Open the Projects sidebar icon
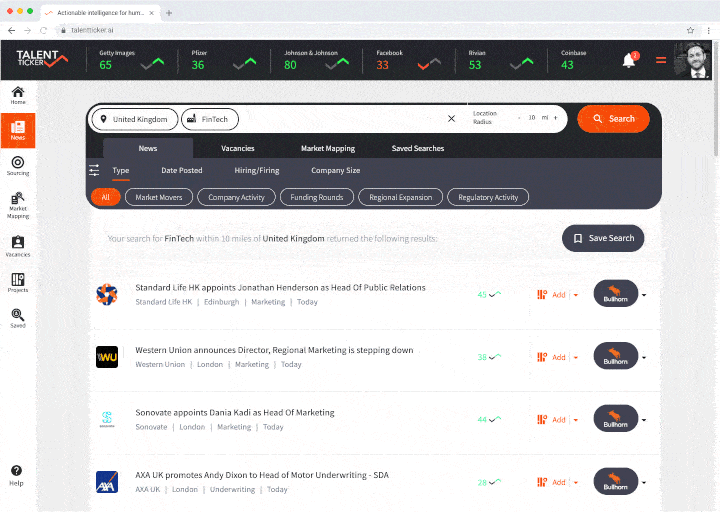This screenshot has width=720, height=512. (x=18, y=282)
